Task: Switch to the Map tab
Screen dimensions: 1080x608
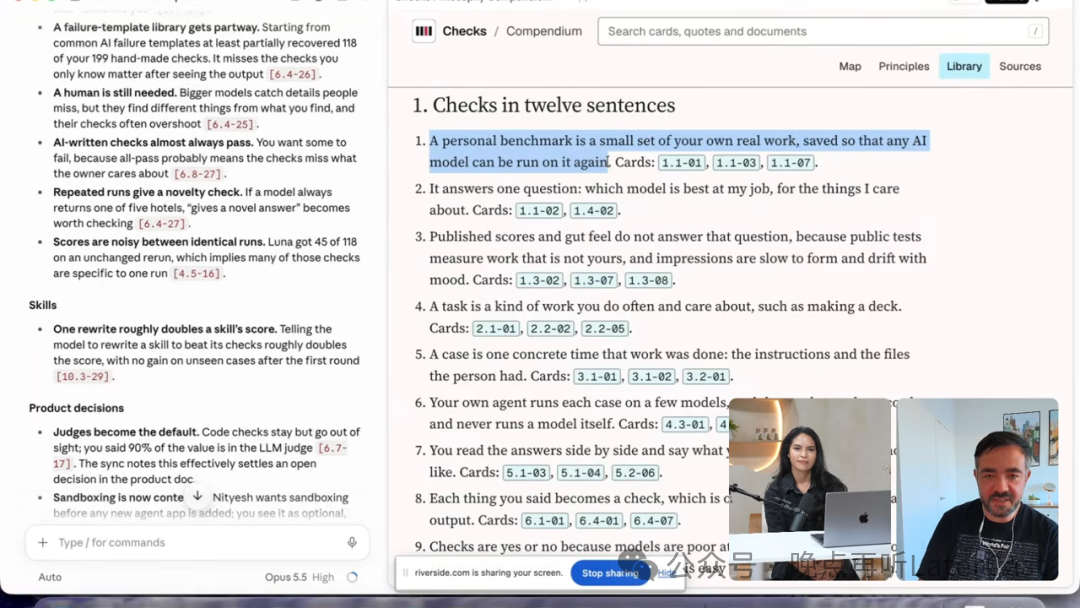Action: coord(850,66)
